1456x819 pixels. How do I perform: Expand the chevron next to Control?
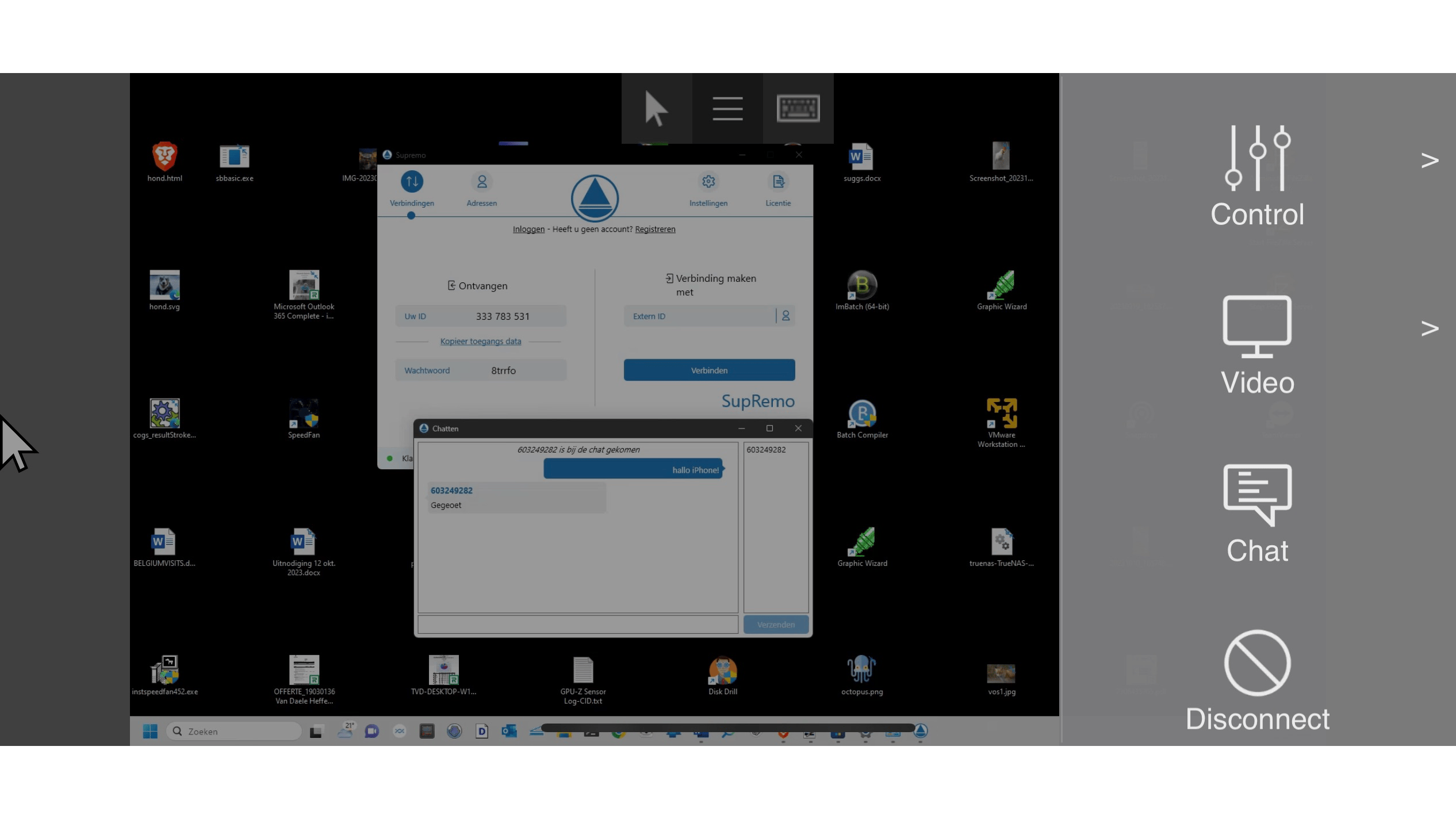coord(1430,160)
